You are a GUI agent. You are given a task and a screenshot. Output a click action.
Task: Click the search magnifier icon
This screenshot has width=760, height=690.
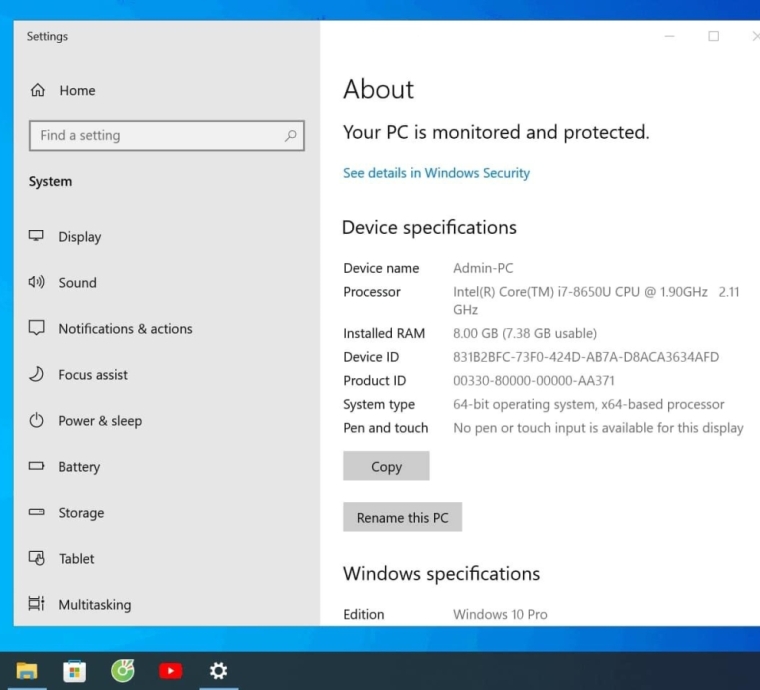coord(290,136)
